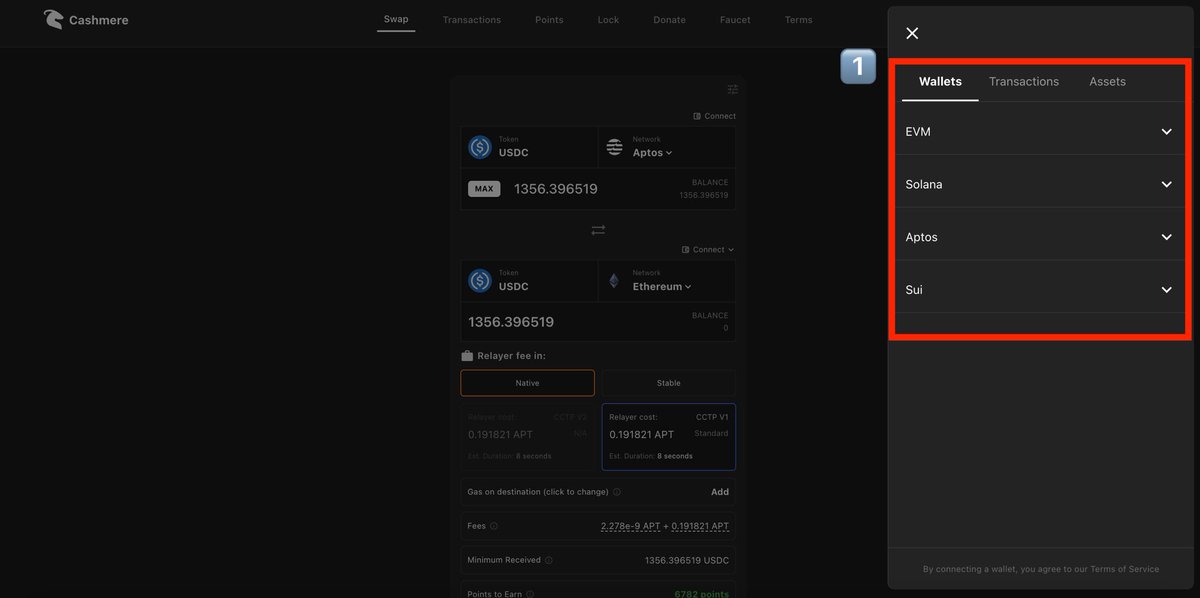Image resolution: width=1200 pixels, height=598 pixels.
Task: Select Stable relayer fee option
Action: [x=669, y=383]
